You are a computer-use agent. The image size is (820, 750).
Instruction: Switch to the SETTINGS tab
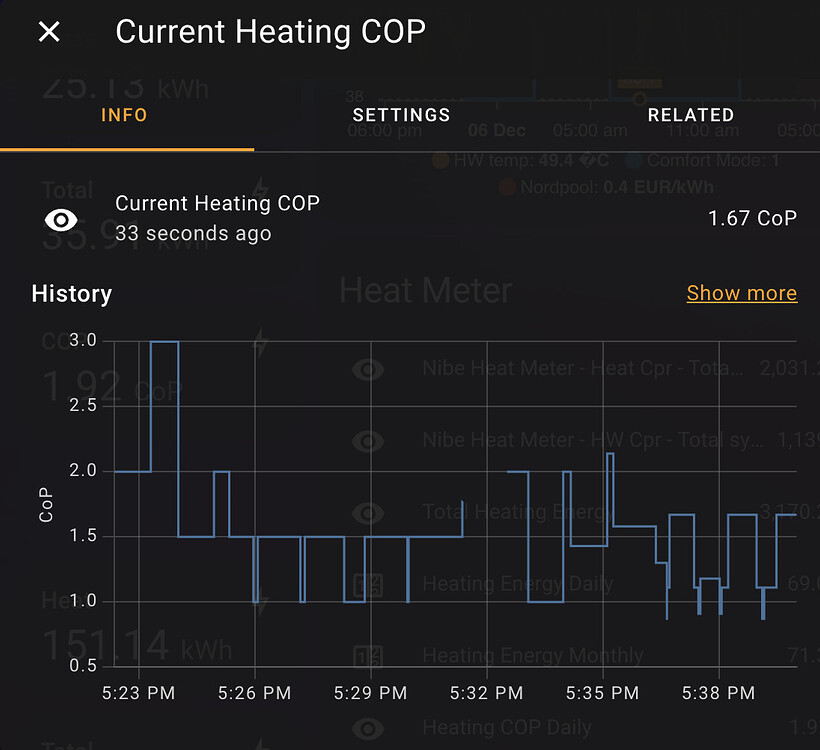coord(401,115)
